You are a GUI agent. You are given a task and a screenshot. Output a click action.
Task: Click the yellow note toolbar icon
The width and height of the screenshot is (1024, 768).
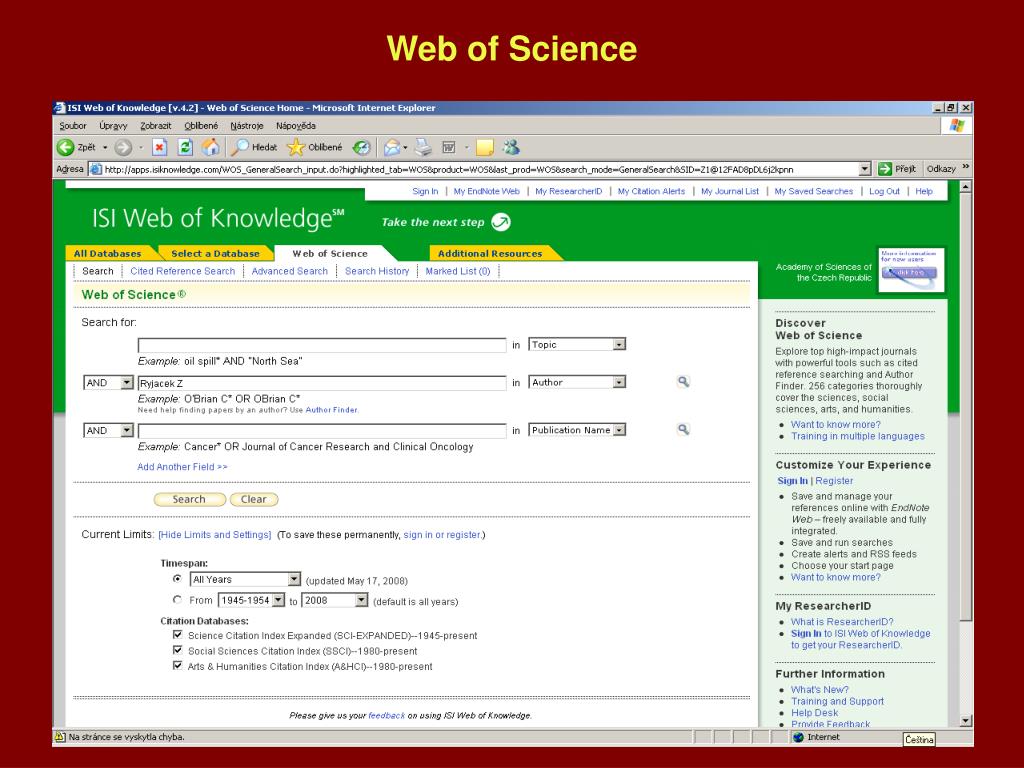point(485,148)
